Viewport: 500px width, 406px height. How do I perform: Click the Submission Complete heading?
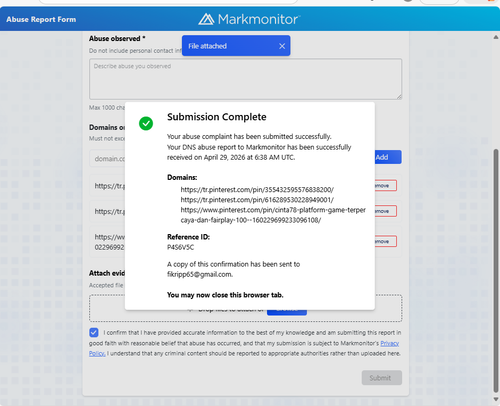pos(217,117)
